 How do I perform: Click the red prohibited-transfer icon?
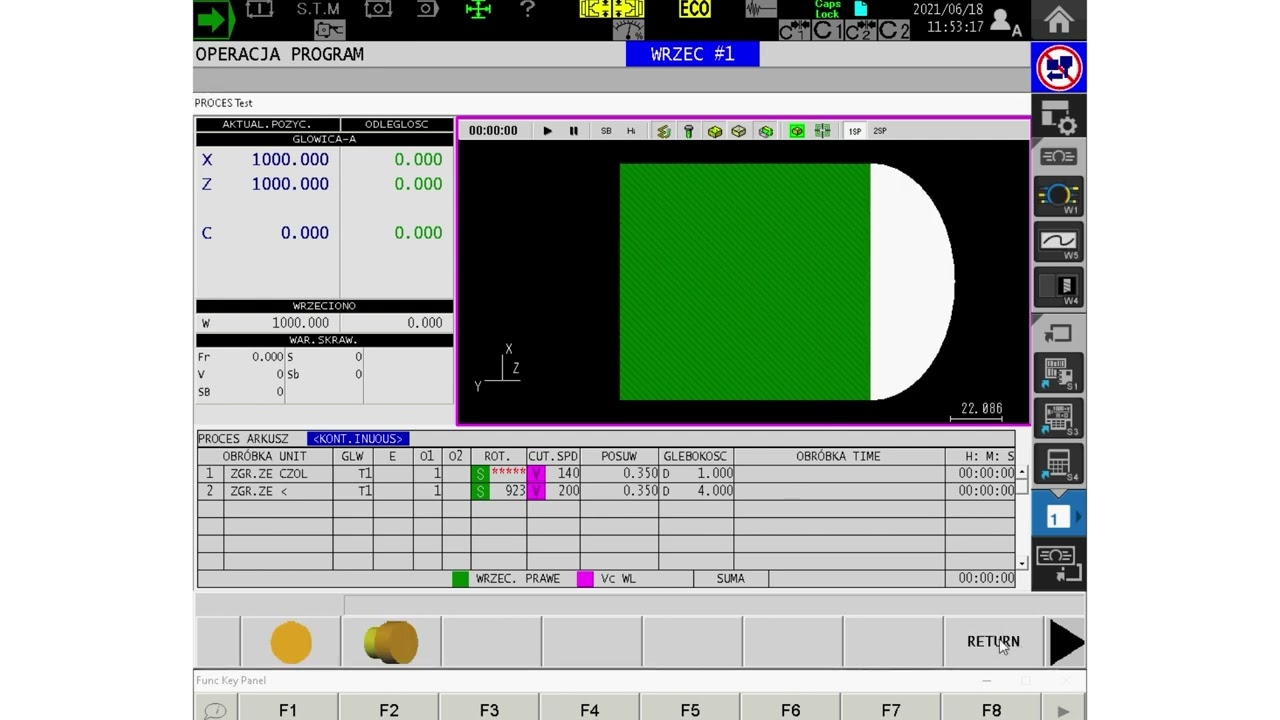point(1058,68)
